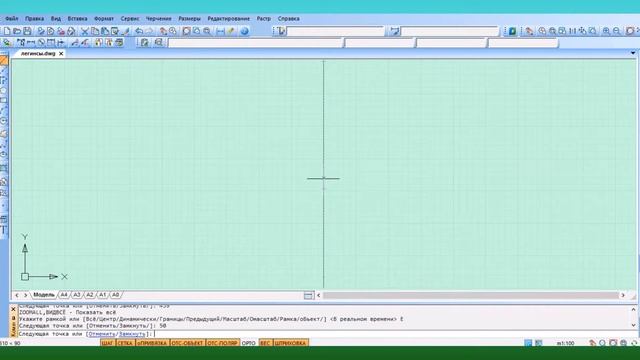Click the dimension style icon

click(x=394, y=31)
